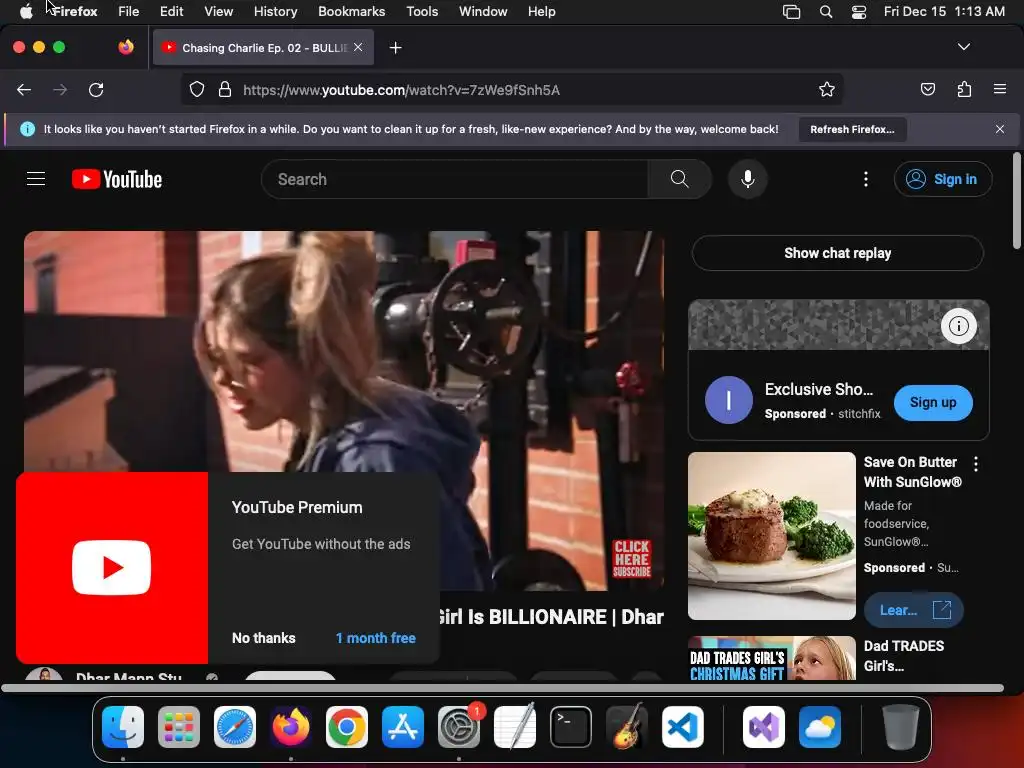Click the Exclusive Sho... sponsored title
The width and height of the screenshot is (1024, 768).
pyautogui.click(x=819, y=389)
